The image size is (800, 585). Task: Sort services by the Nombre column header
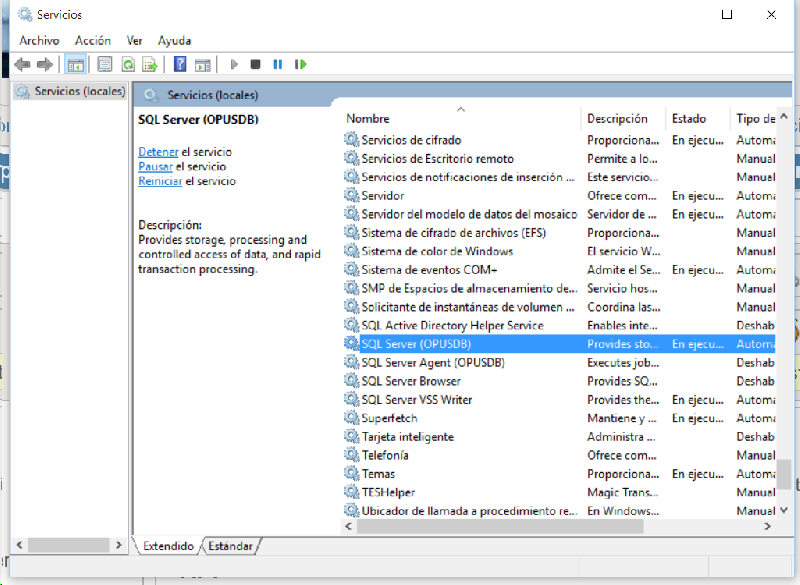[368, 118]
